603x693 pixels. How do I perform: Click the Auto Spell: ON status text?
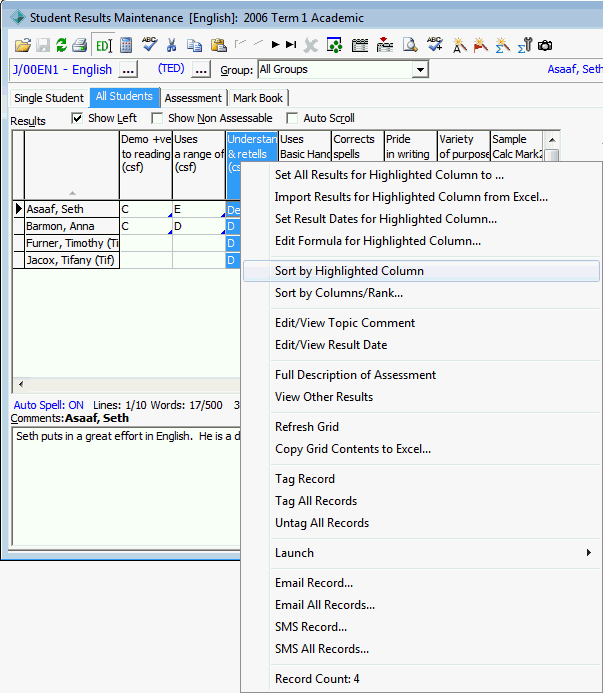click(x=49, y=405)
